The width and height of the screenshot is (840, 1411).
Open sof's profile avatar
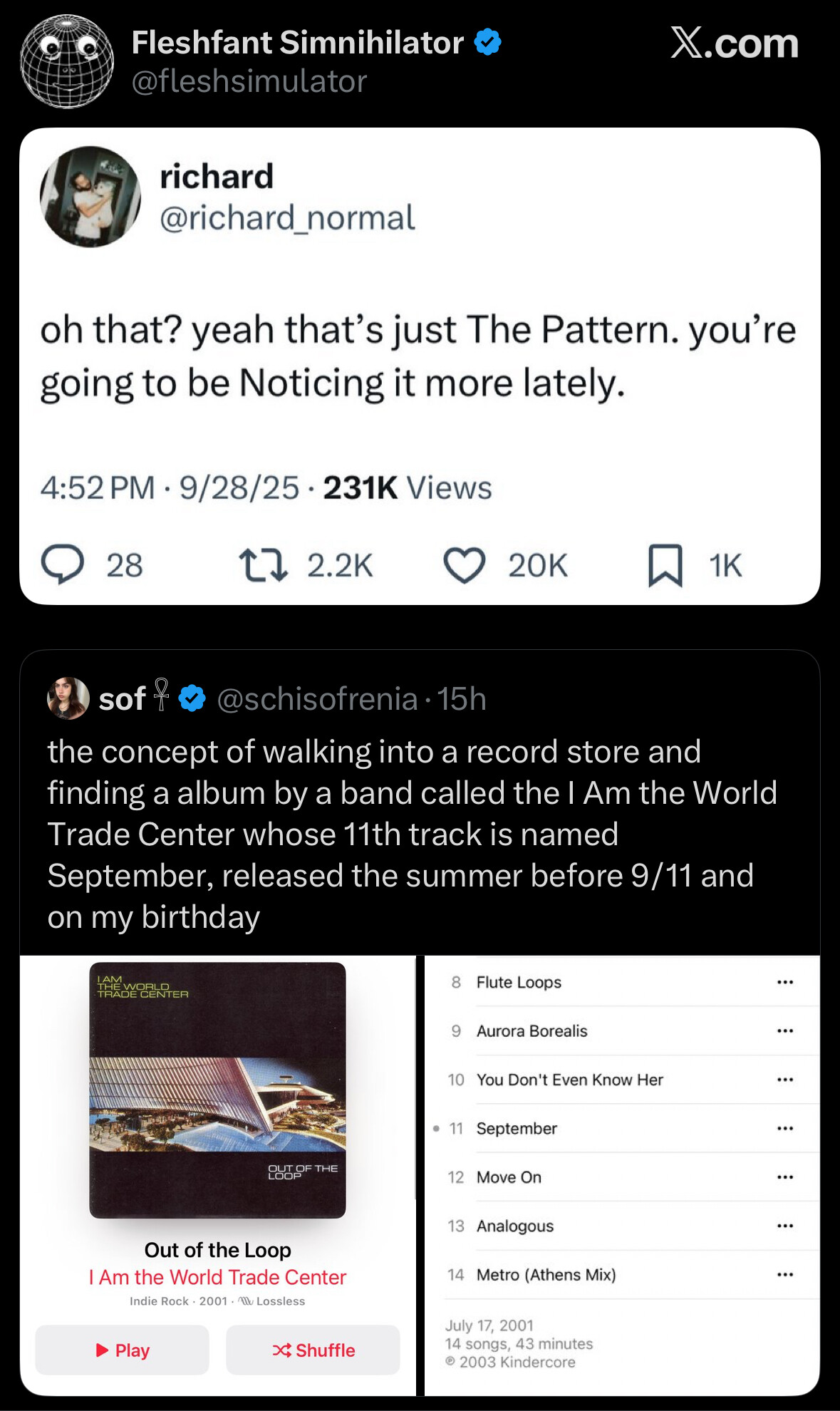(x=68, y=698)
